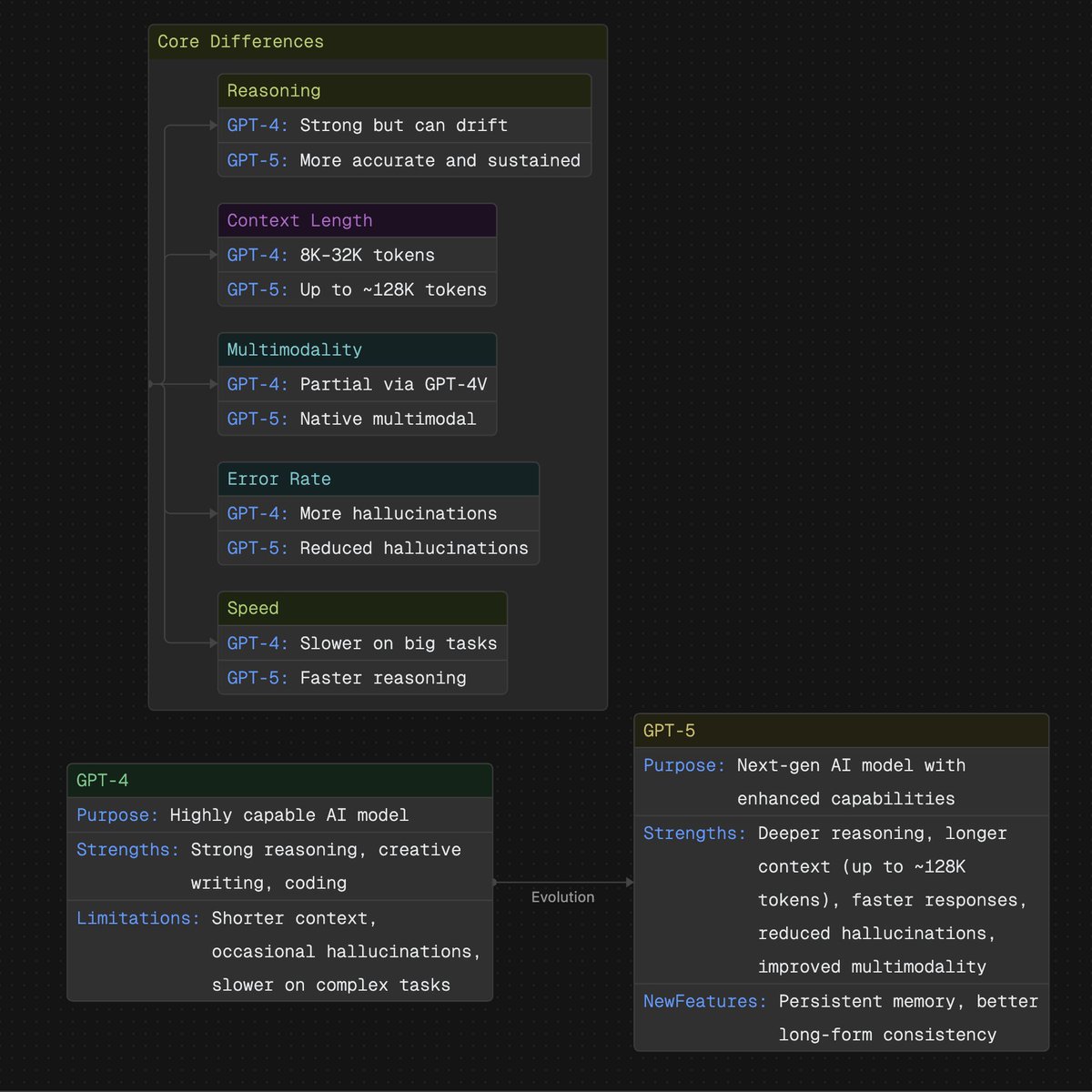Viewport: 1092px width, 1092px height.
Task: Click the "Speed" node header
Action: 363,608
